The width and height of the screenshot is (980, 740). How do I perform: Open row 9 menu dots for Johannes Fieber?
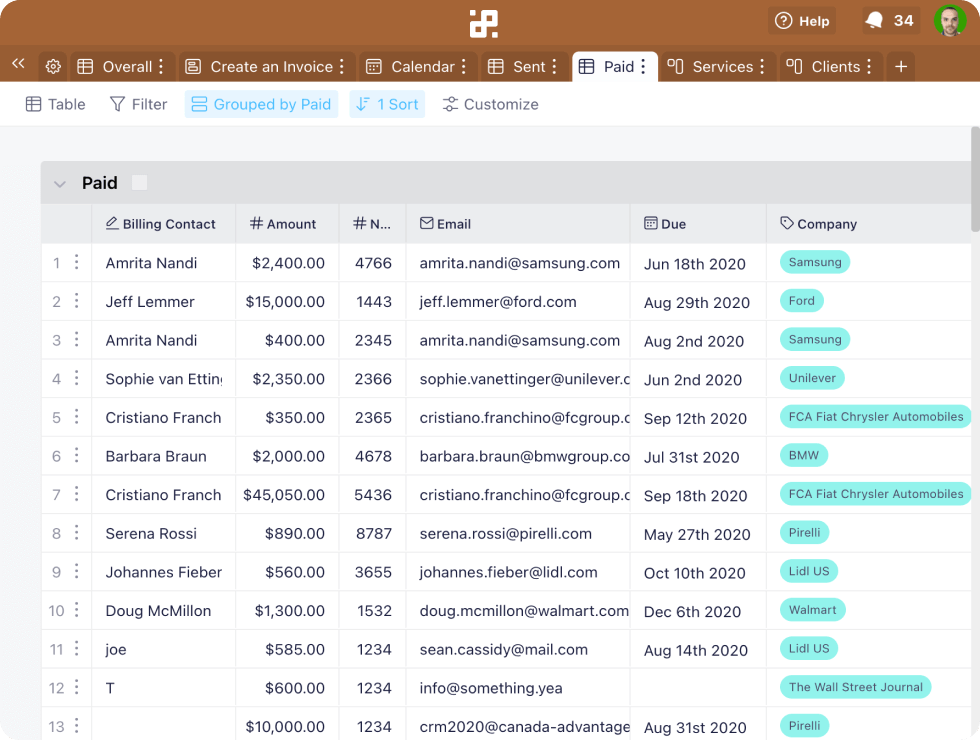pos(76,571)
